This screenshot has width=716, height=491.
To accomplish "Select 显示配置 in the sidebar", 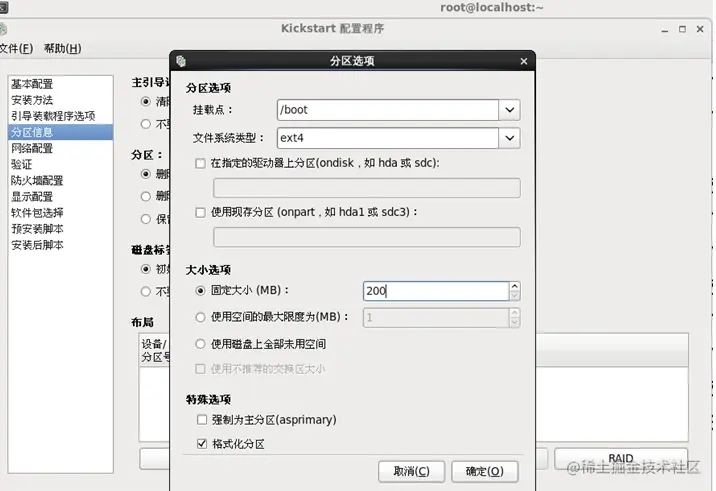I will point(60,197).
